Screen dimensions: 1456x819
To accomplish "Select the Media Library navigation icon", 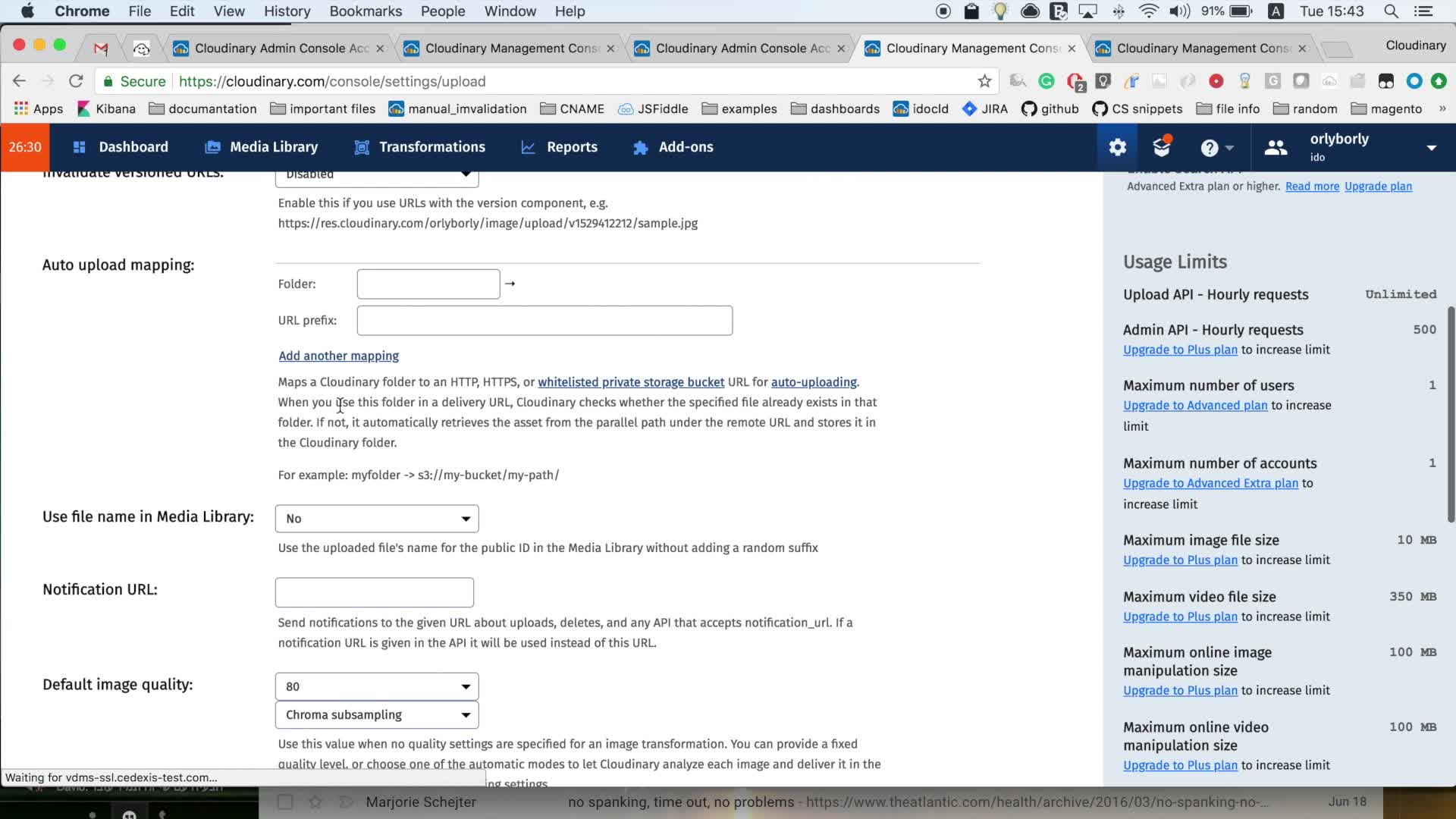I will click(x=214, y=146).
